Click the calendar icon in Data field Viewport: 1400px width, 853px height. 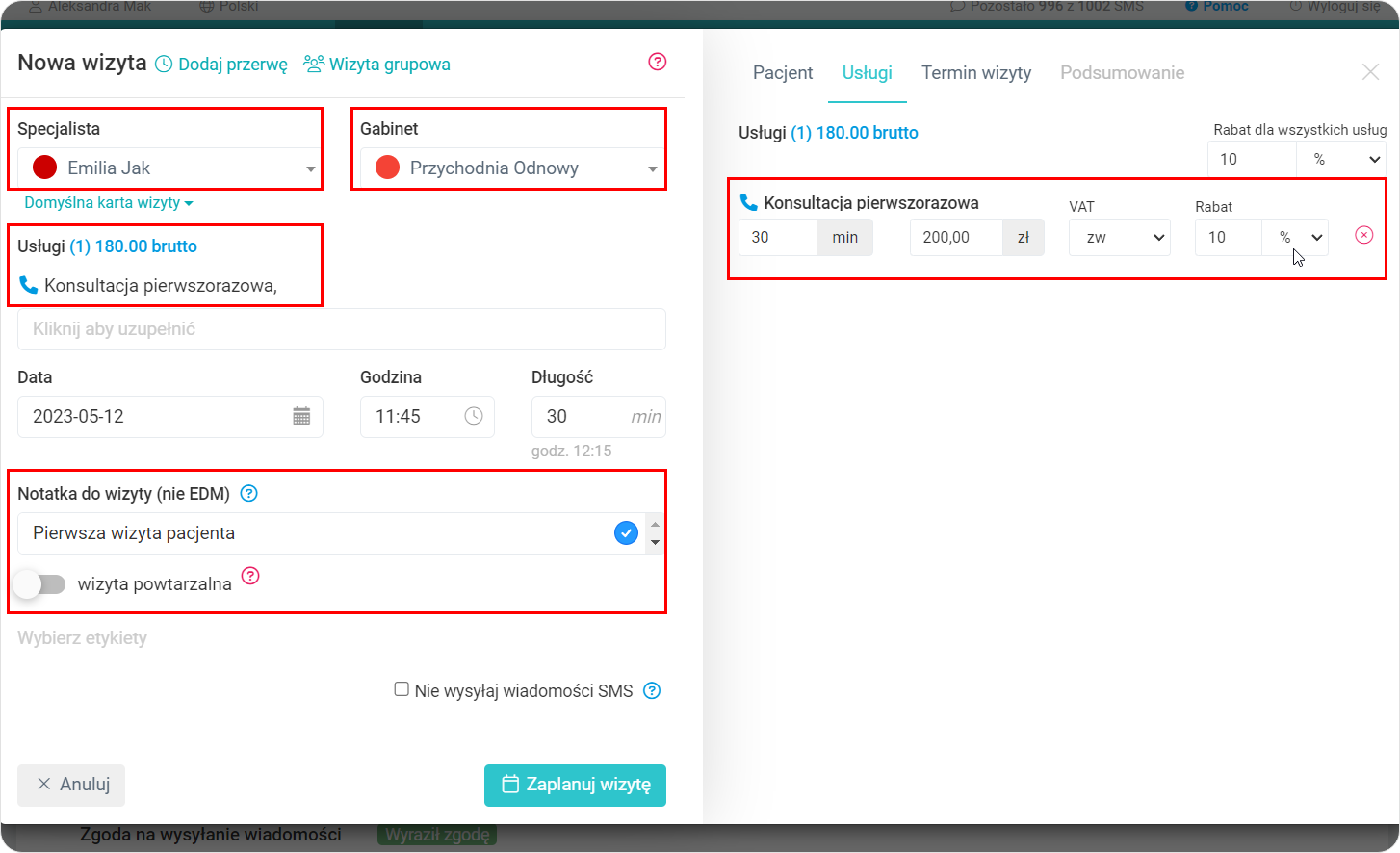click(301, 416)
